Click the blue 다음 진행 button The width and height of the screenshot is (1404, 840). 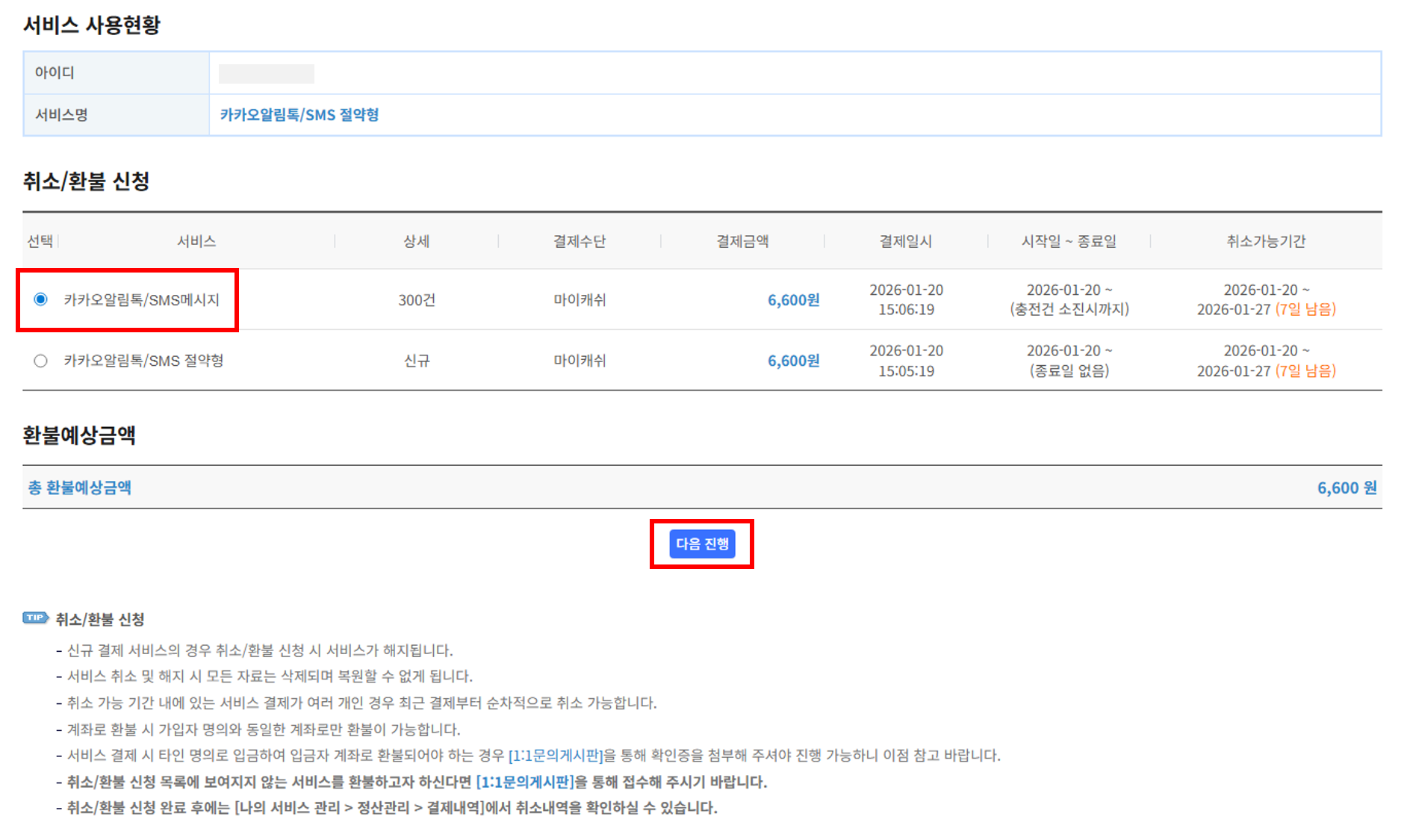pyautogui.click(x=701, y=544)
